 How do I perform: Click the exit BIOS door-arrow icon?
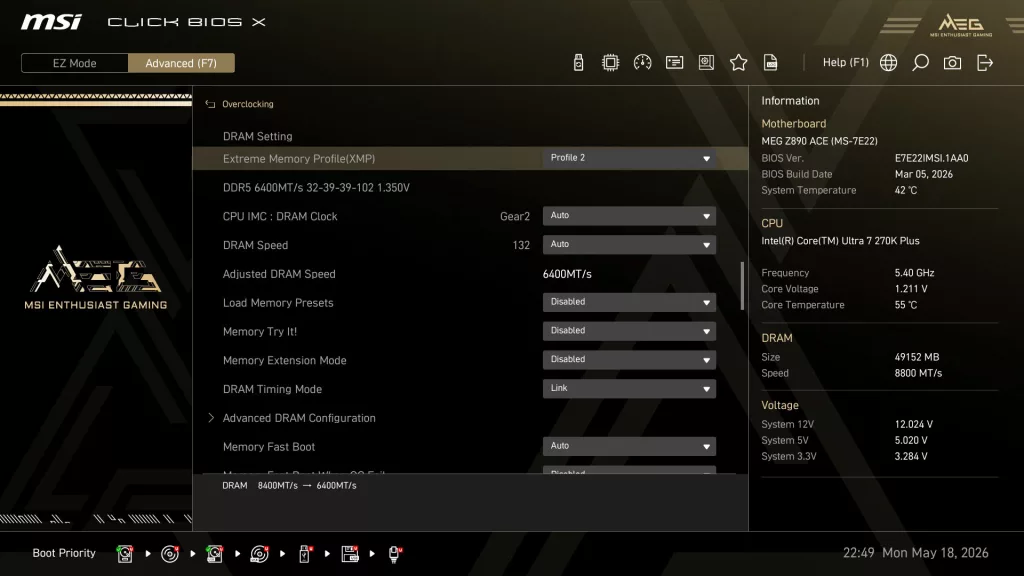pos(985,63)
